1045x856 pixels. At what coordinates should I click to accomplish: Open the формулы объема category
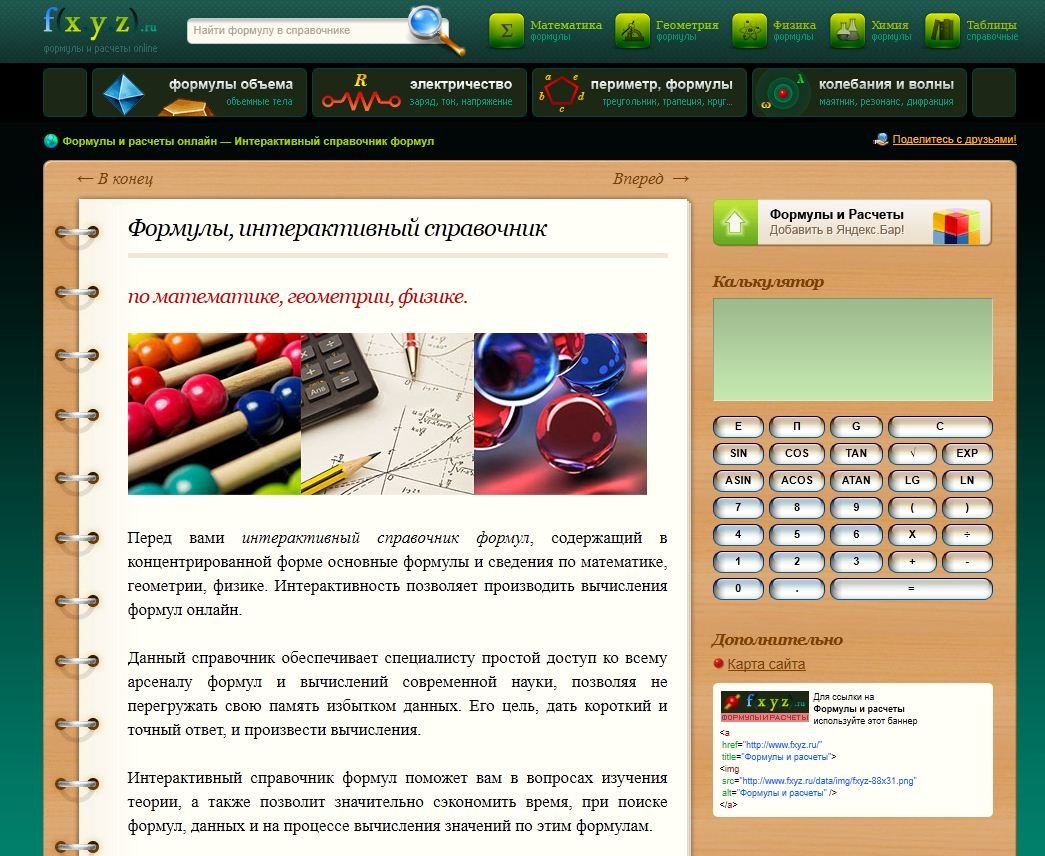tap(199, 92)
